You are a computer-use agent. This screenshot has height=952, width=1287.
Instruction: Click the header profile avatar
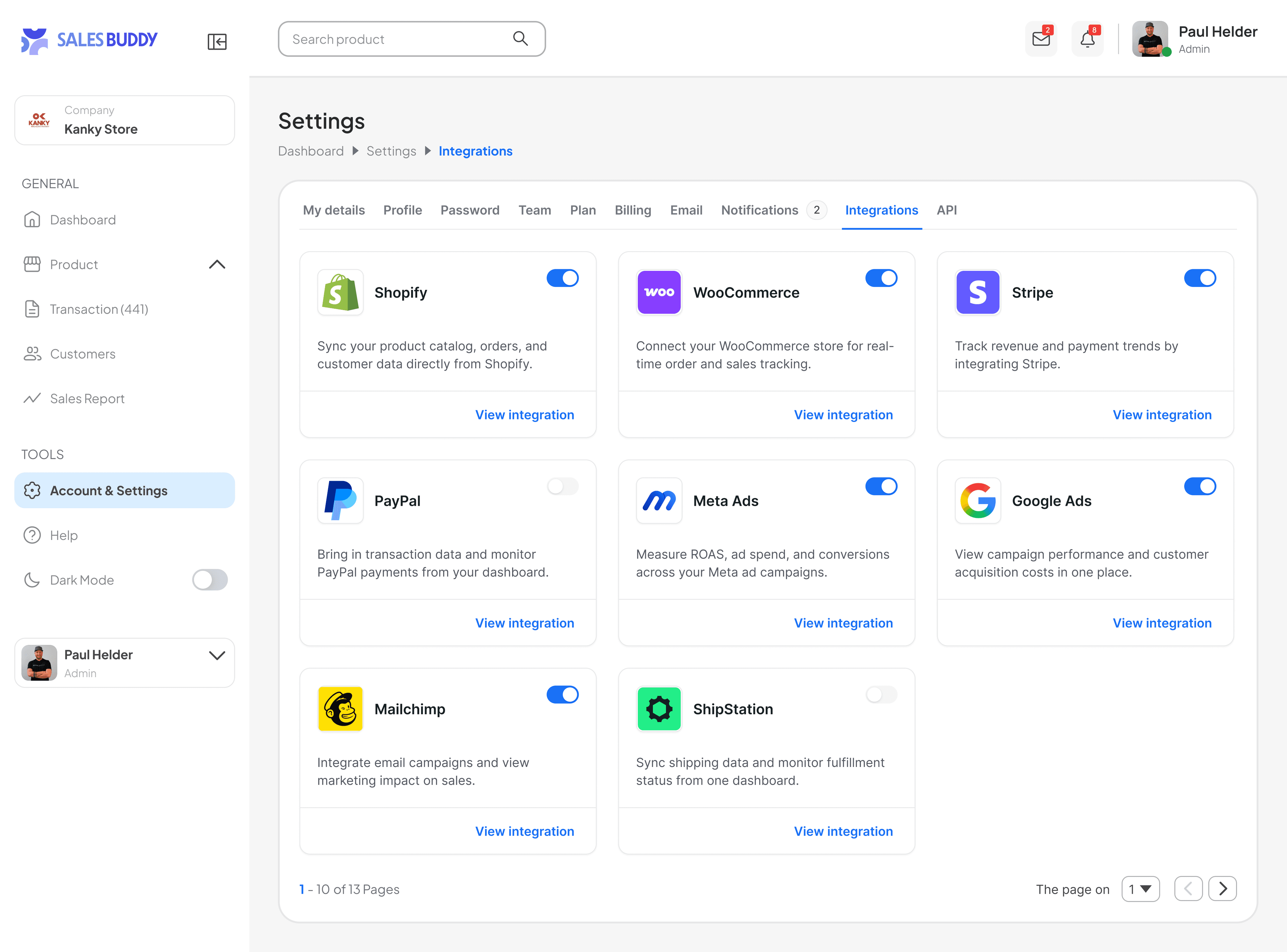[x=1150, y=39]
